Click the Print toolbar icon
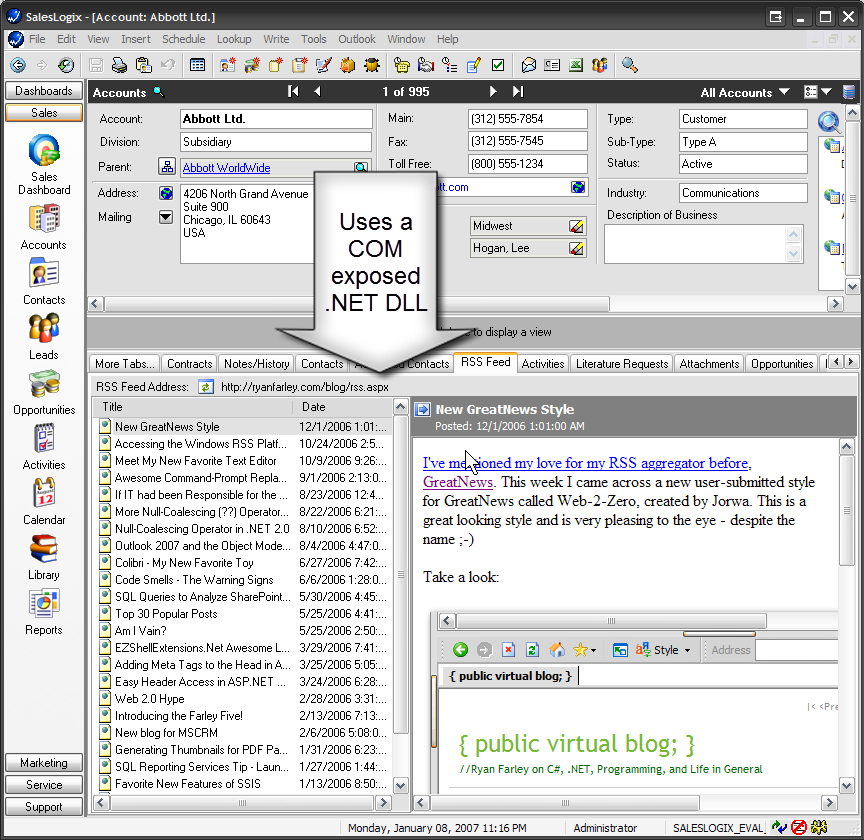Viewport: 864px width, 840px height. point(119,65)
